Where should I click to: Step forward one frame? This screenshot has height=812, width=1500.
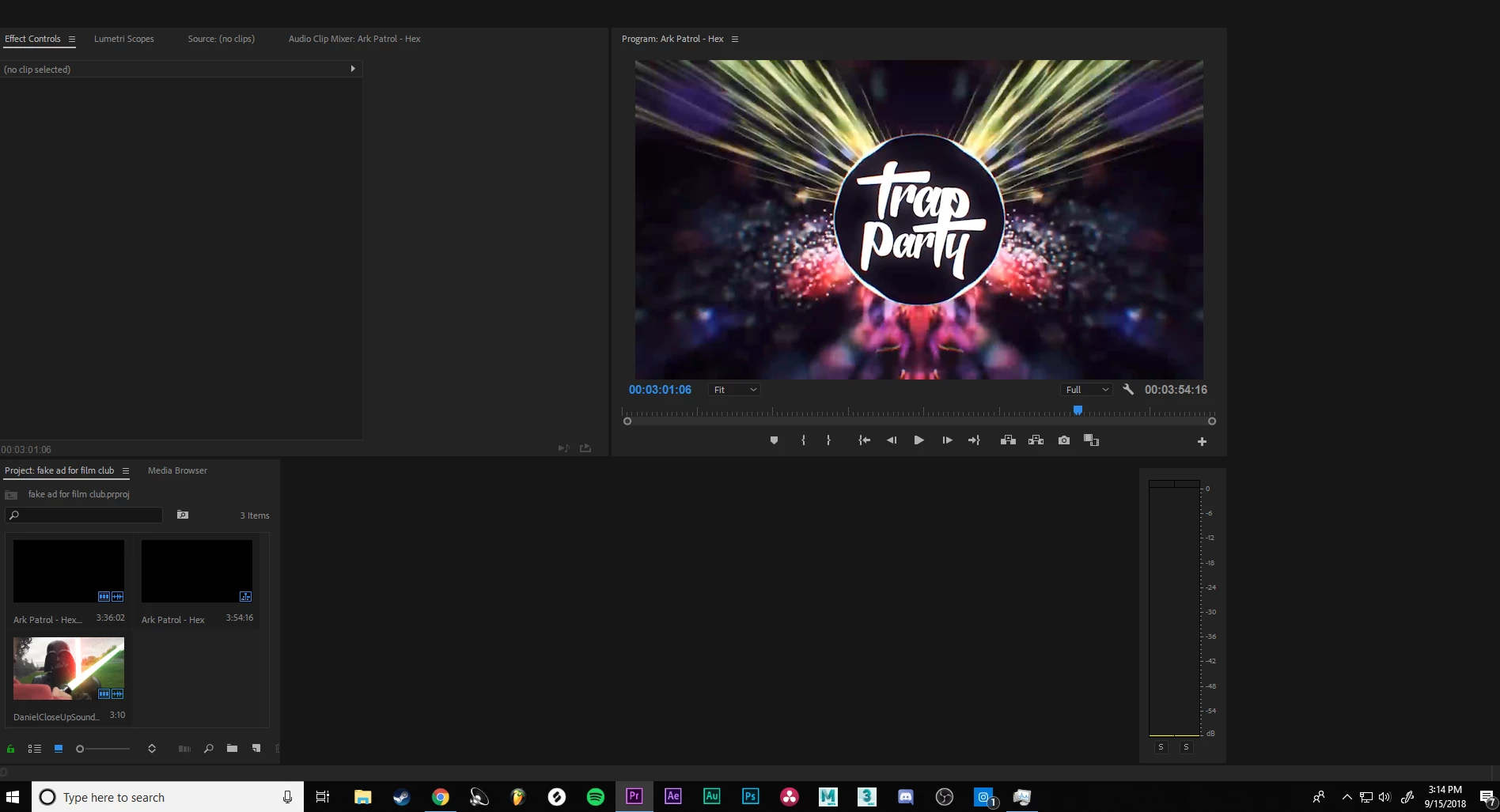point(947,440)
